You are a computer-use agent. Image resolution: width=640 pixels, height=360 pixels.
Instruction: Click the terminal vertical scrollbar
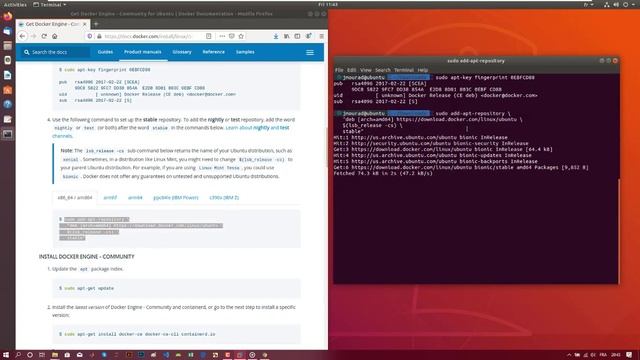click(x=619, y=231)
